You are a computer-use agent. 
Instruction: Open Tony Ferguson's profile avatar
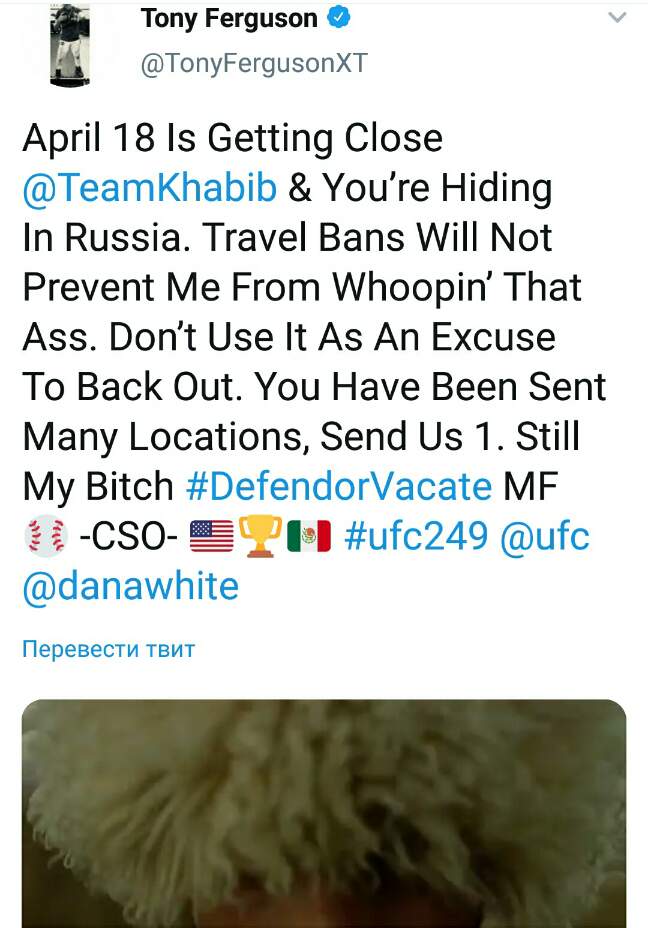70,46
